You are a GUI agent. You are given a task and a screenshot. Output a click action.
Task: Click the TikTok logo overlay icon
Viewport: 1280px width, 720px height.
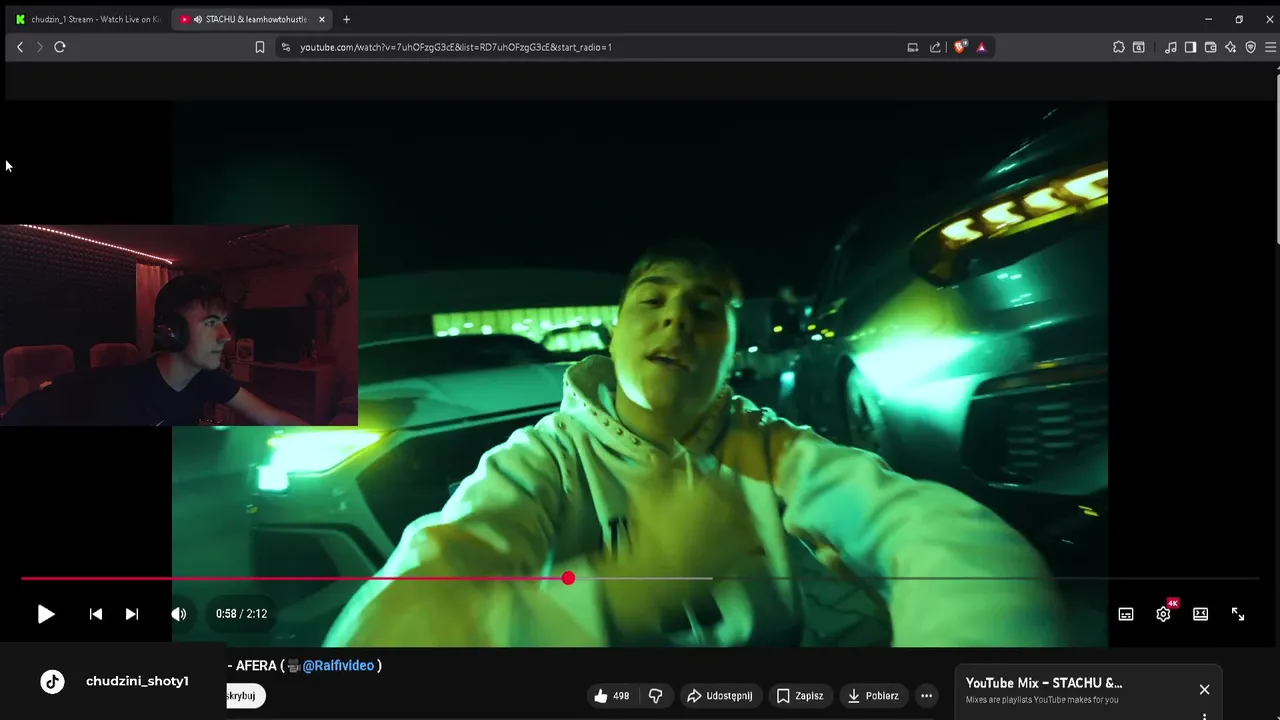coord(52,682)
